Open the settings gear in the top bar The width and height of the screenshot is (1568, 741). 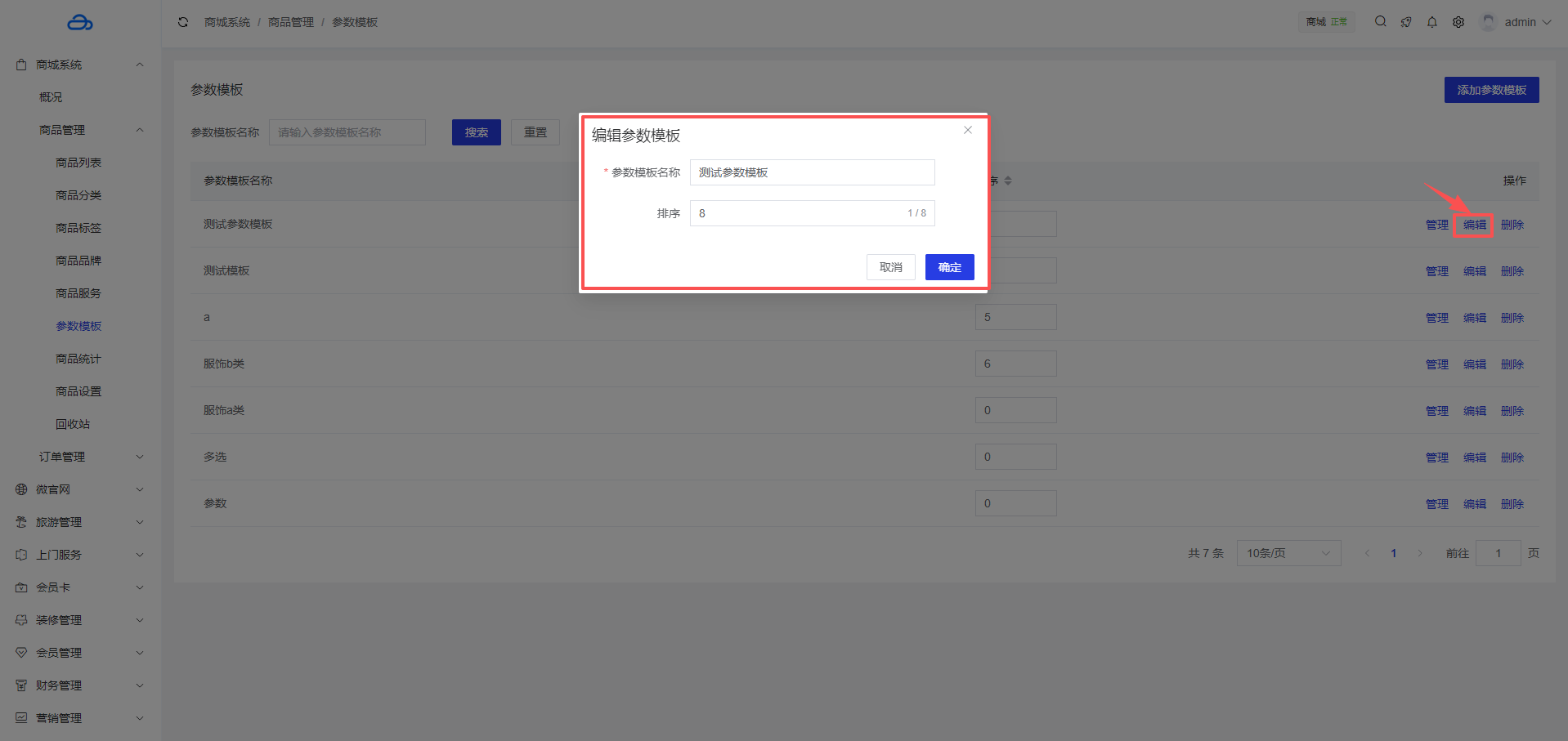coord(1458,22)
